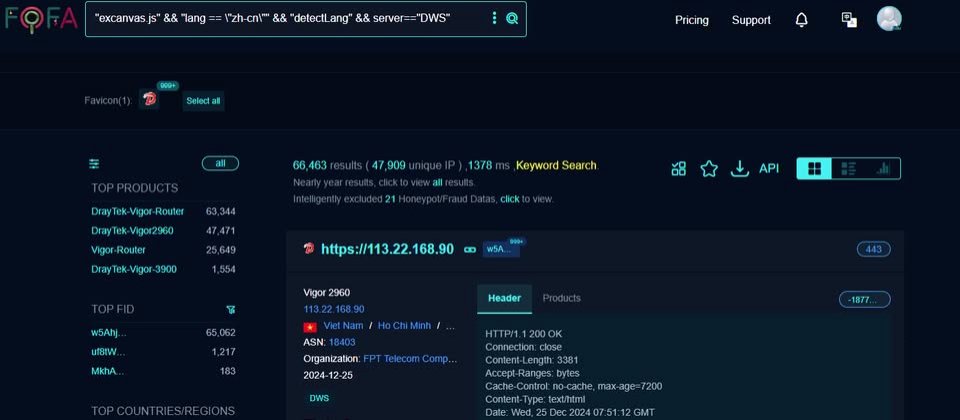Click the date 2024-12-25
This screenshot has width=960, height=420.
pos(328,375)
